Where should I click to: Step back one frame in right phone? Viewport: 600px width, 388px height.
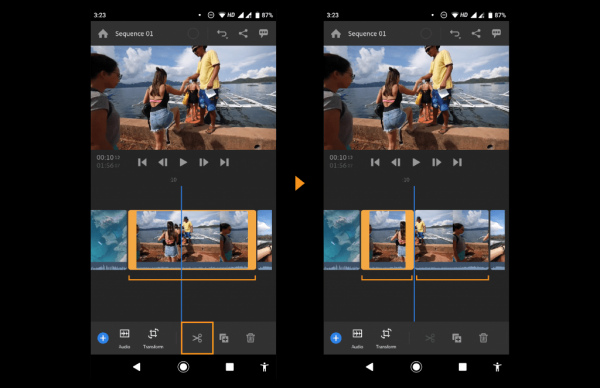pyautogui.click(x=396, y=162)
